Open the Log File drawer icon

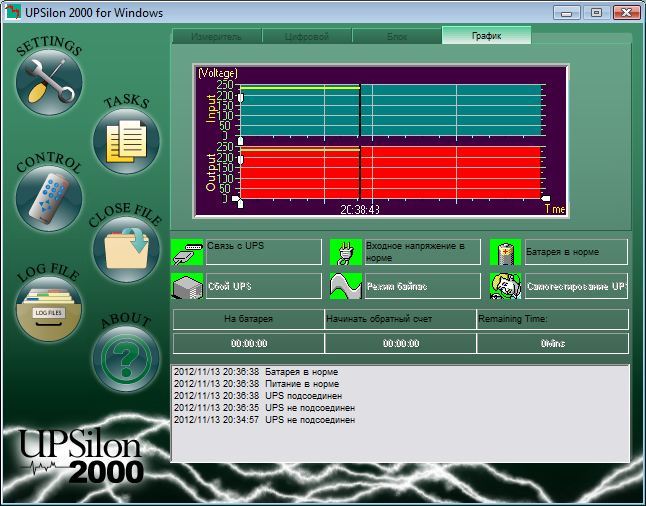coord(49,309)
